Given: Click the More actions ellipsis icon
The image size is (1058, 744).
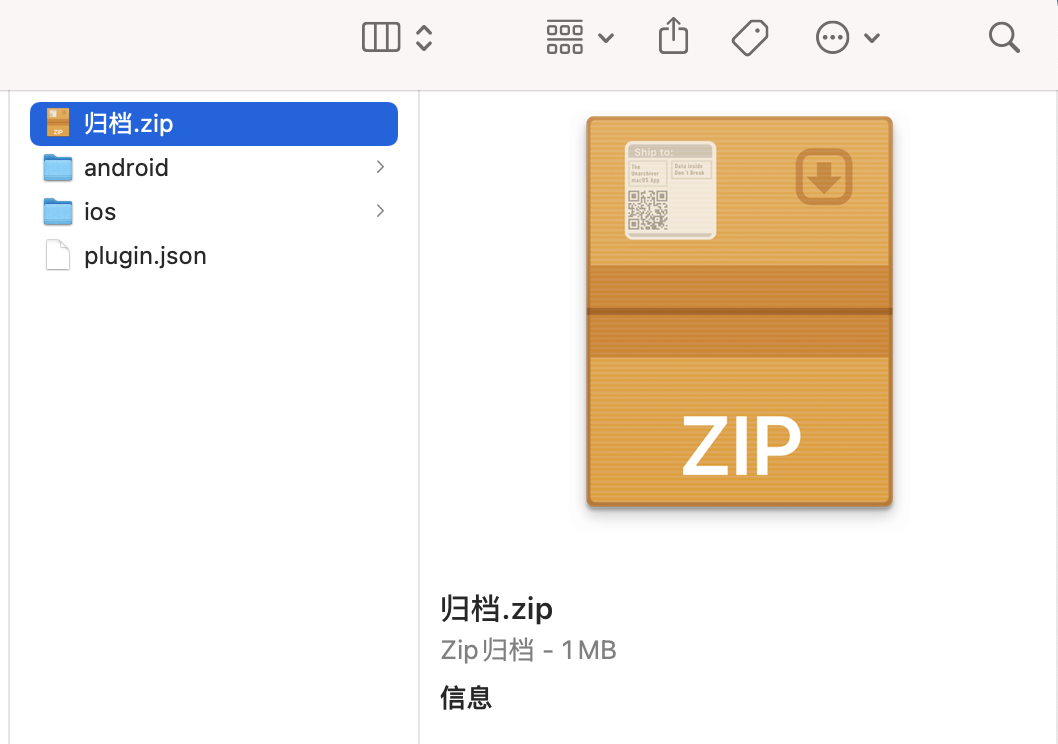Looking at the screenshot, I should 832,37.
